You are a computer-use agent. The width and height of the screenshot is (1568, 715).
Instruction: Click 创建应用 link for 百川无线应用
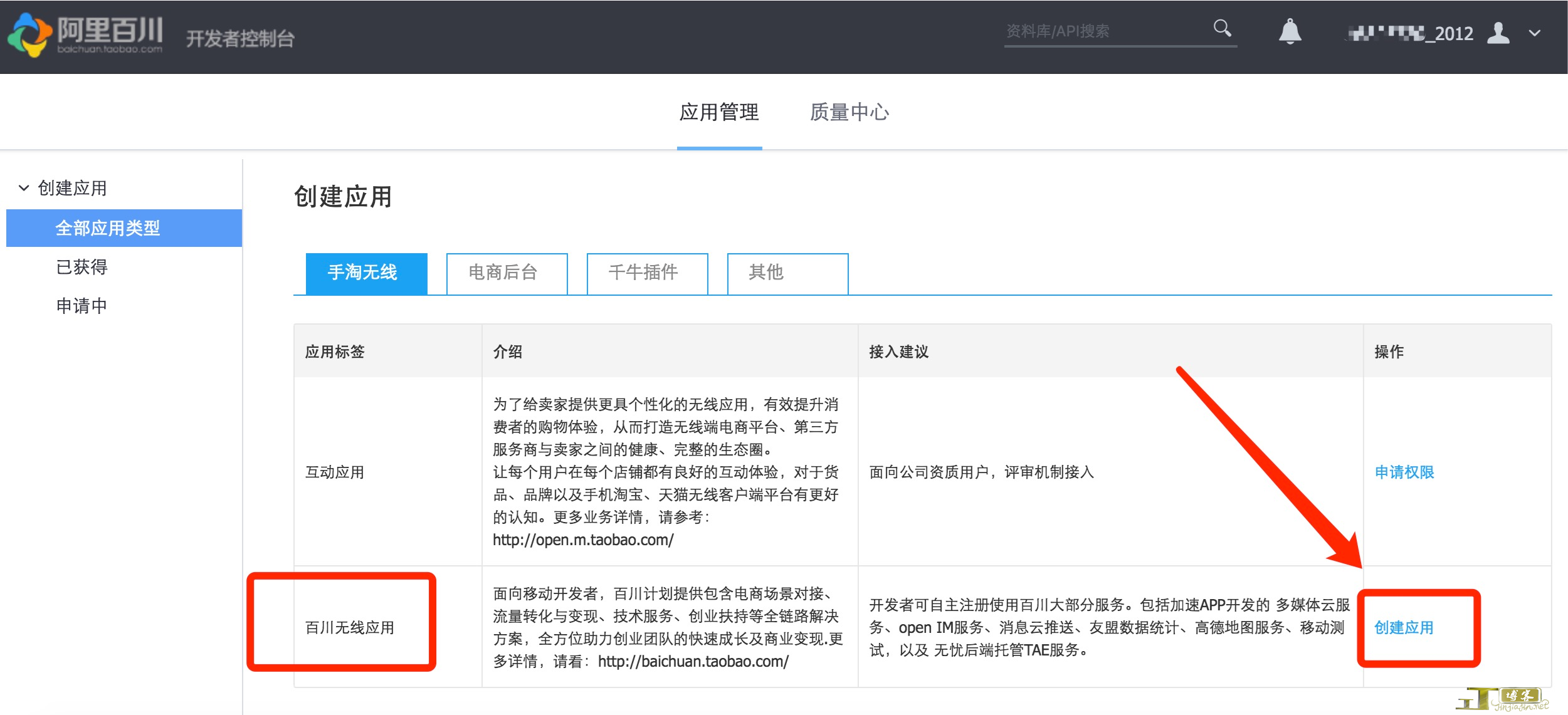(x=1403, y=627)
